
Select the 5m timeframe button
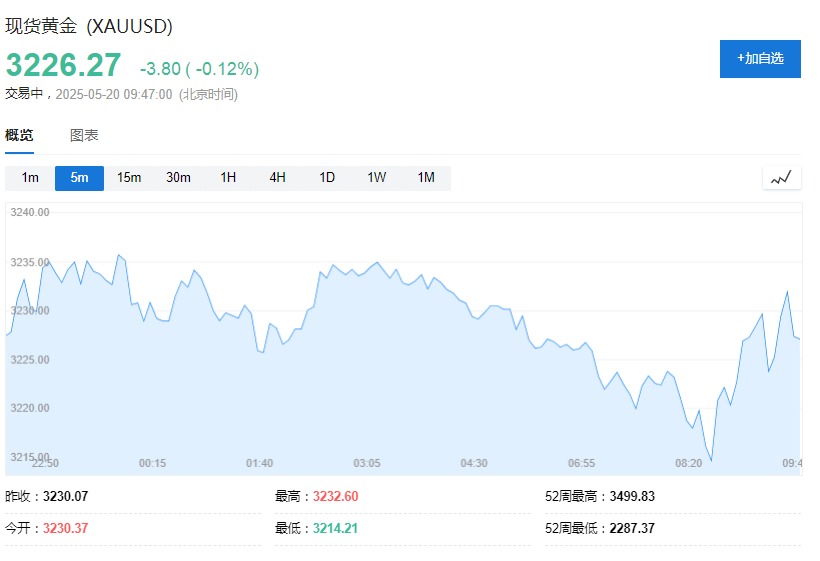coord(79,178)
